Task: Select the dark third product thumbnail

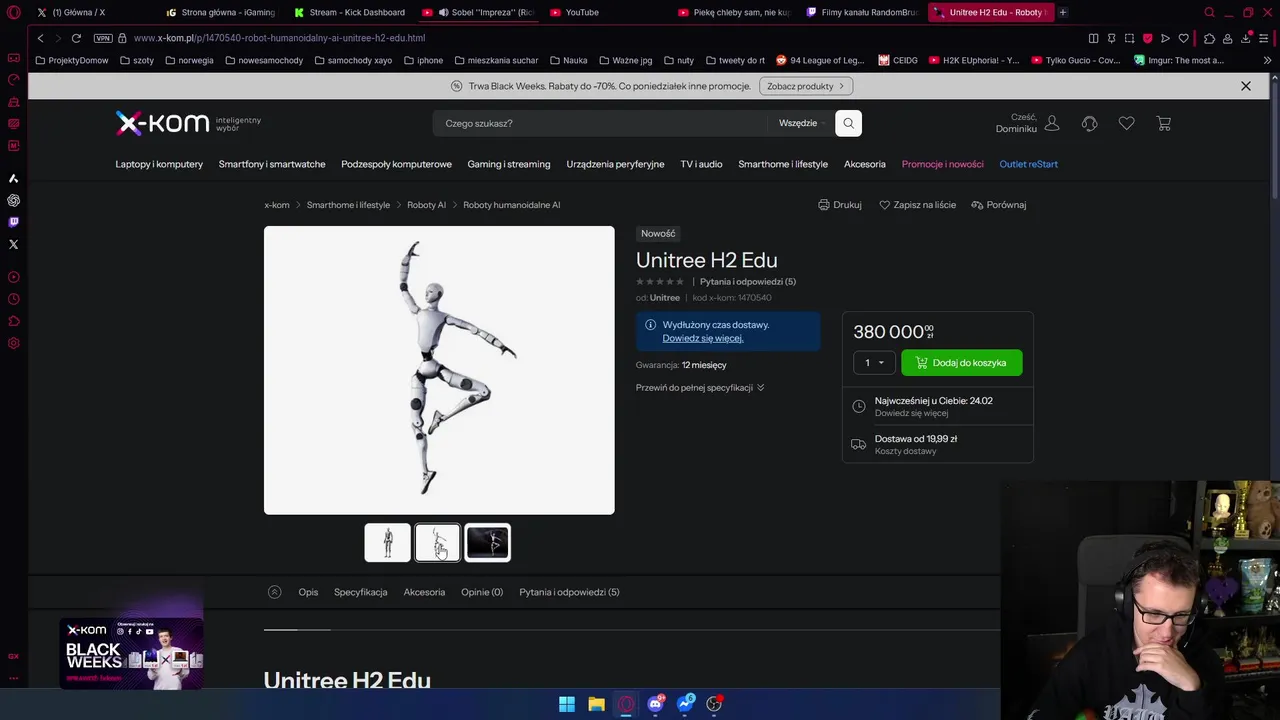Action: pyautogui.click(x=487, y=543)
